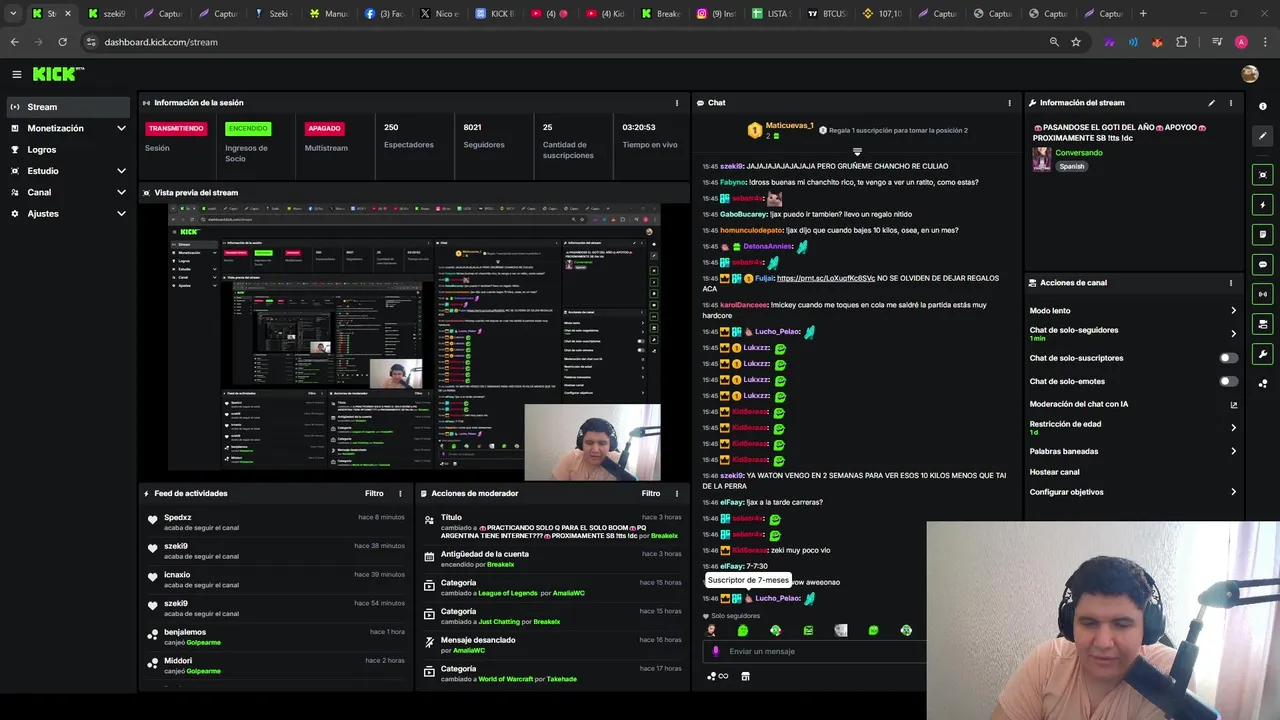Open options menu of Información de la sesión
Viewport: 1280px width, 720px height.
(676, 103)
